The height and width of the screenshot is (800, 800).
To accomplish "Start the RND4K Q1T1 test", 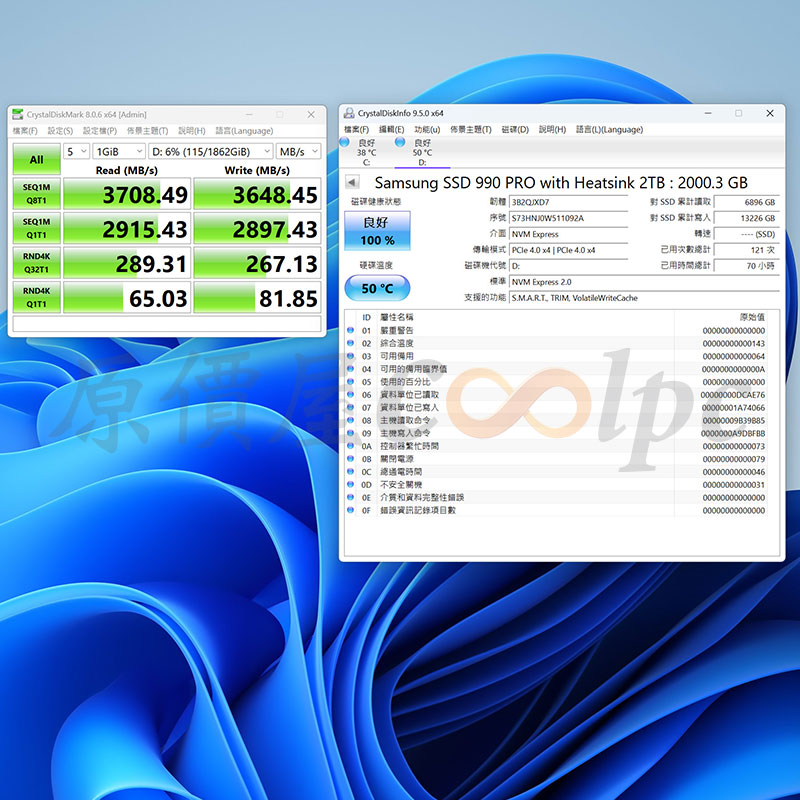I will coord(36,297).
